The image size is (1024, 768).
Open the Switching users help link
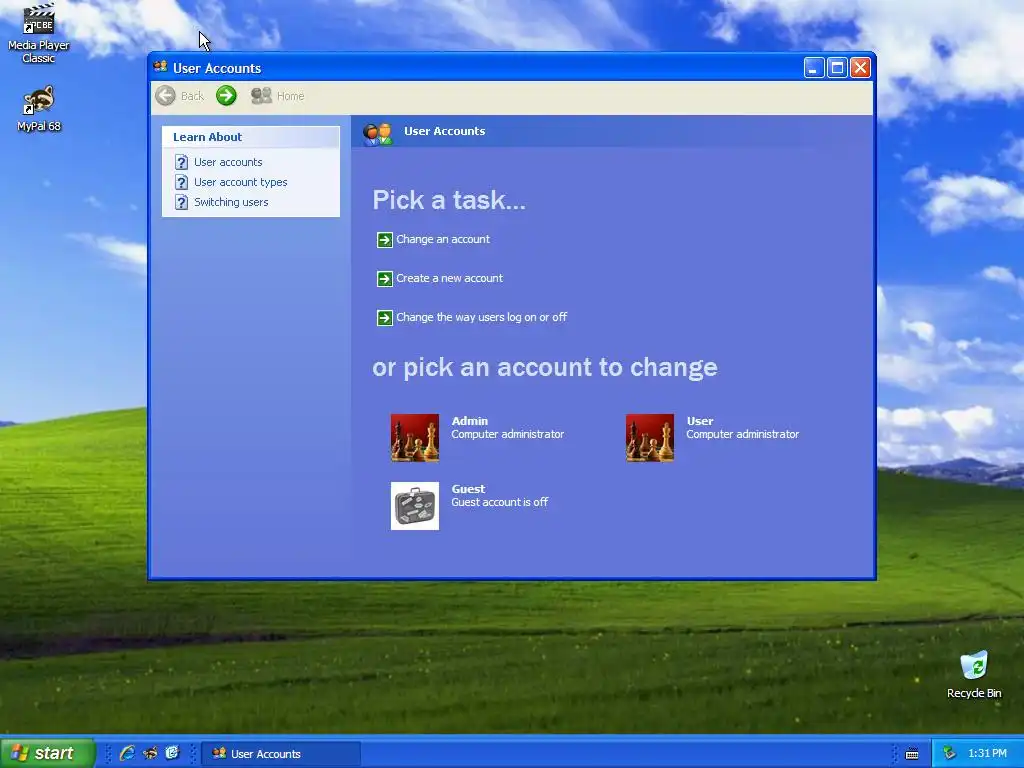coord(231,202)
